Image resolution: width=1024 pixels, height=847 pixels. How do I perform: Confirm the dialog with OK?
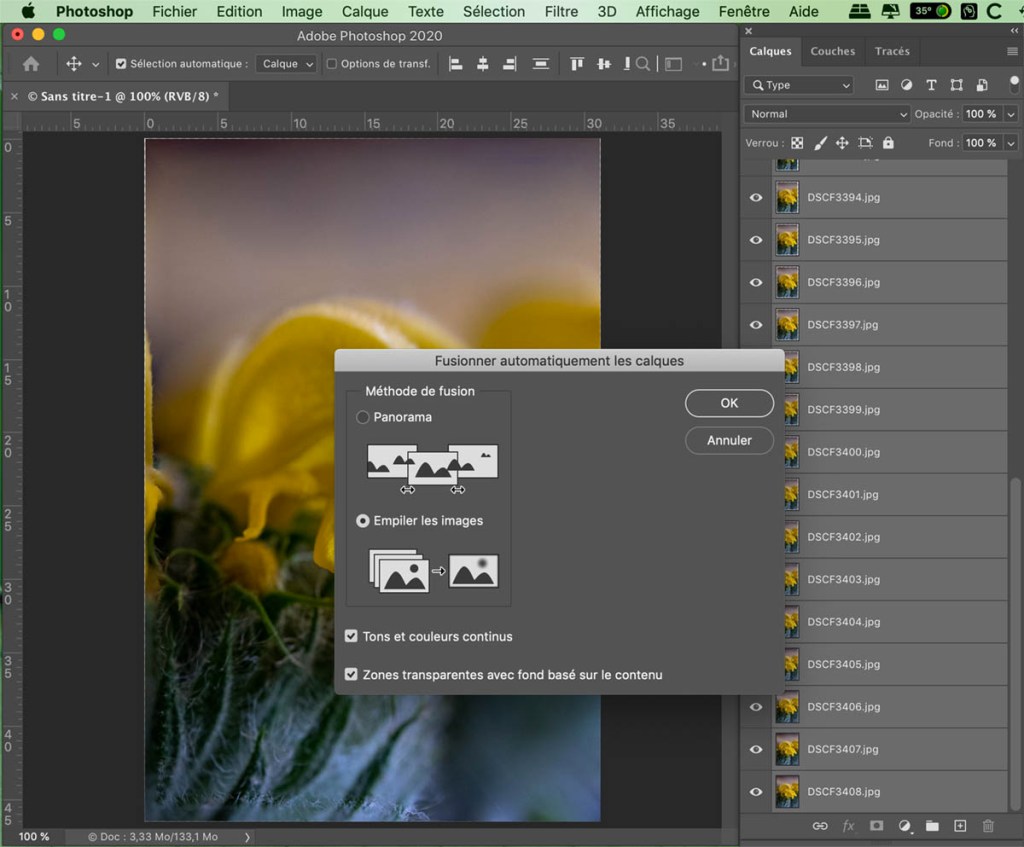[729, 403]
